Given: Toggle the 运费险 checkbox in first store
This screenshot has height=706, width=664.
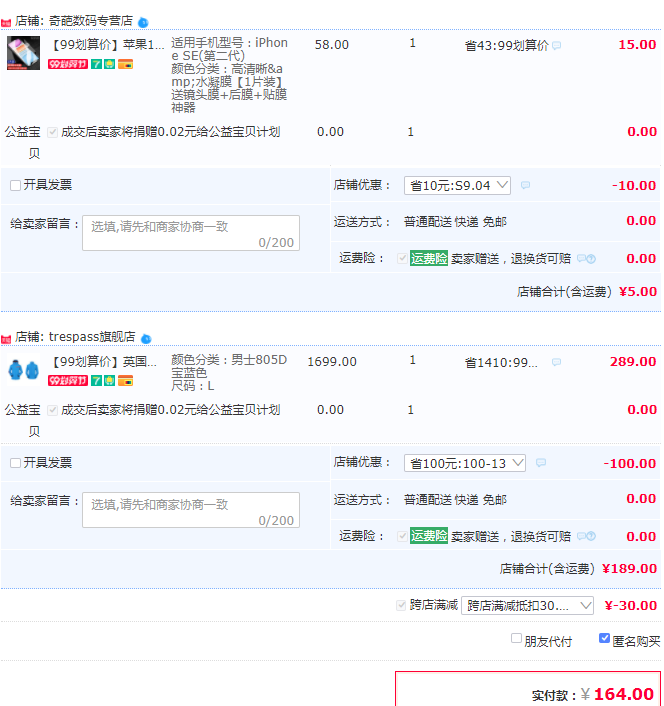Looking at the screenshot, I should [x=402, y=258].
